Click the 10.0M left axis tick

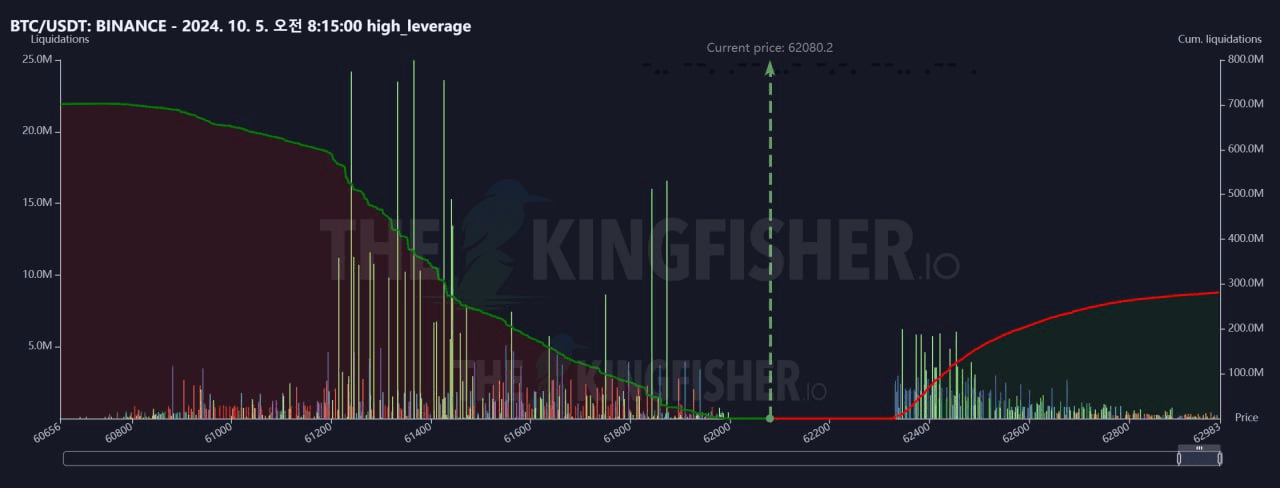pos(36,275)
